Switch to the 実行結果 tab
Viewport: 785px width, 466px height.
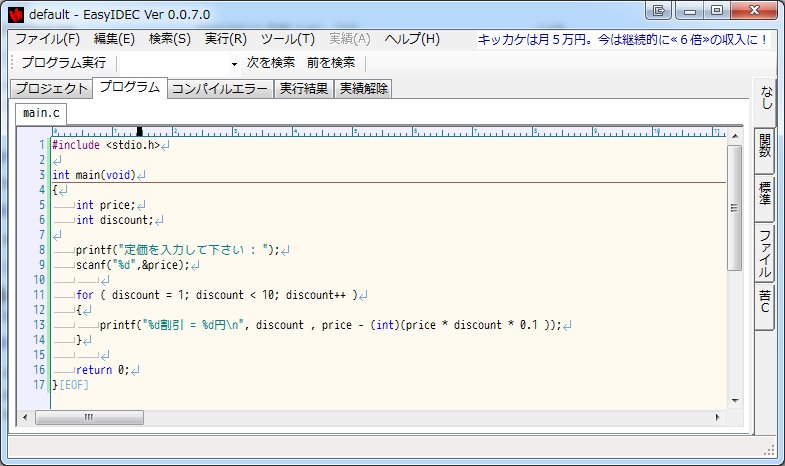click(303, 88)
